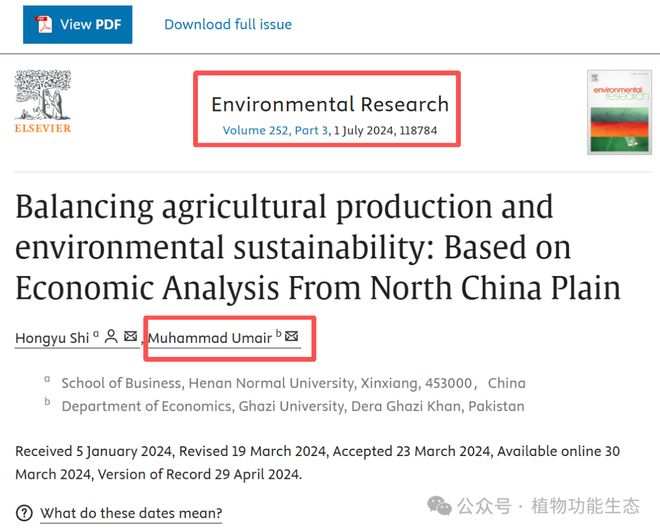Screen dimensions: 660x532
Task: Expand the 'What do these dates mean?' explanation
Action: coord(130,514)
